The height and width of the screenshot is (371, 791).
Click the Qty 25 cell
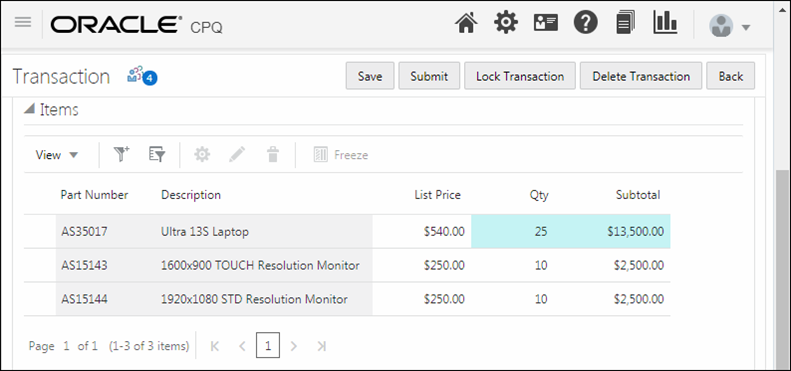(540, 232)
